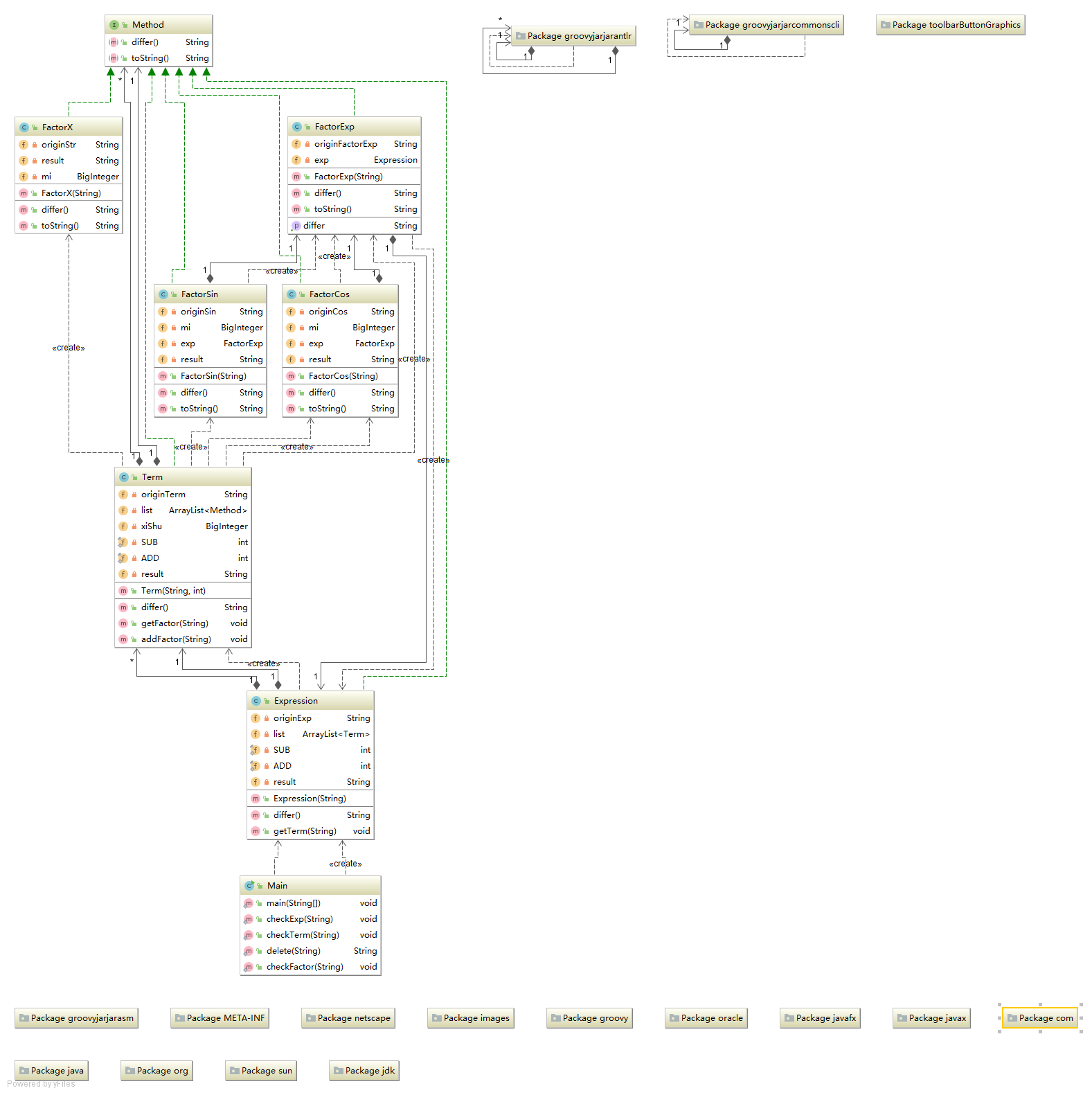Click the addFactor(String) method in Term

[x=183, y=639]
